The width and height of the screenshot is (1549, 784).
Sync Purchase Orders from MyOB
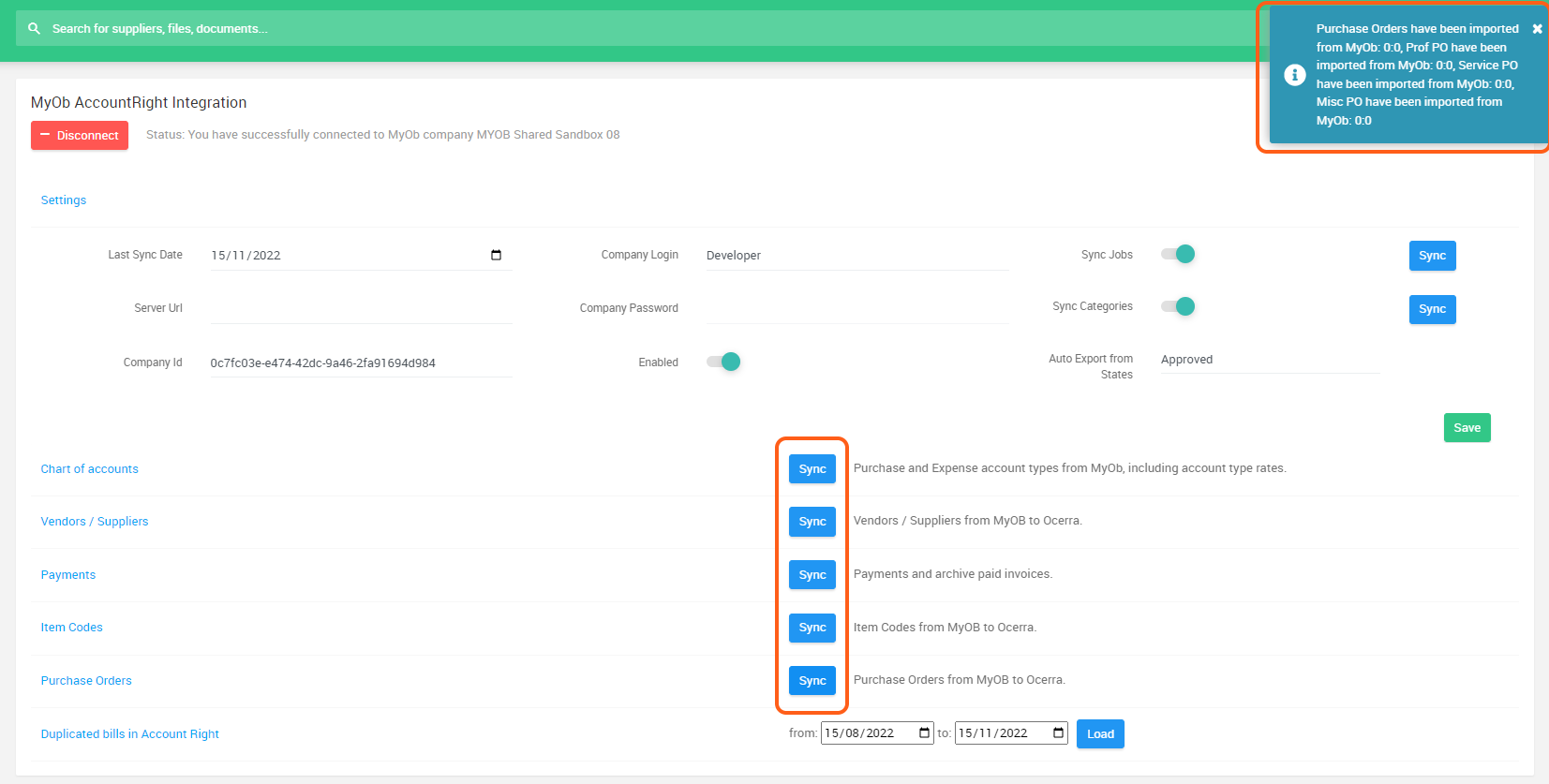click(812, 681)
